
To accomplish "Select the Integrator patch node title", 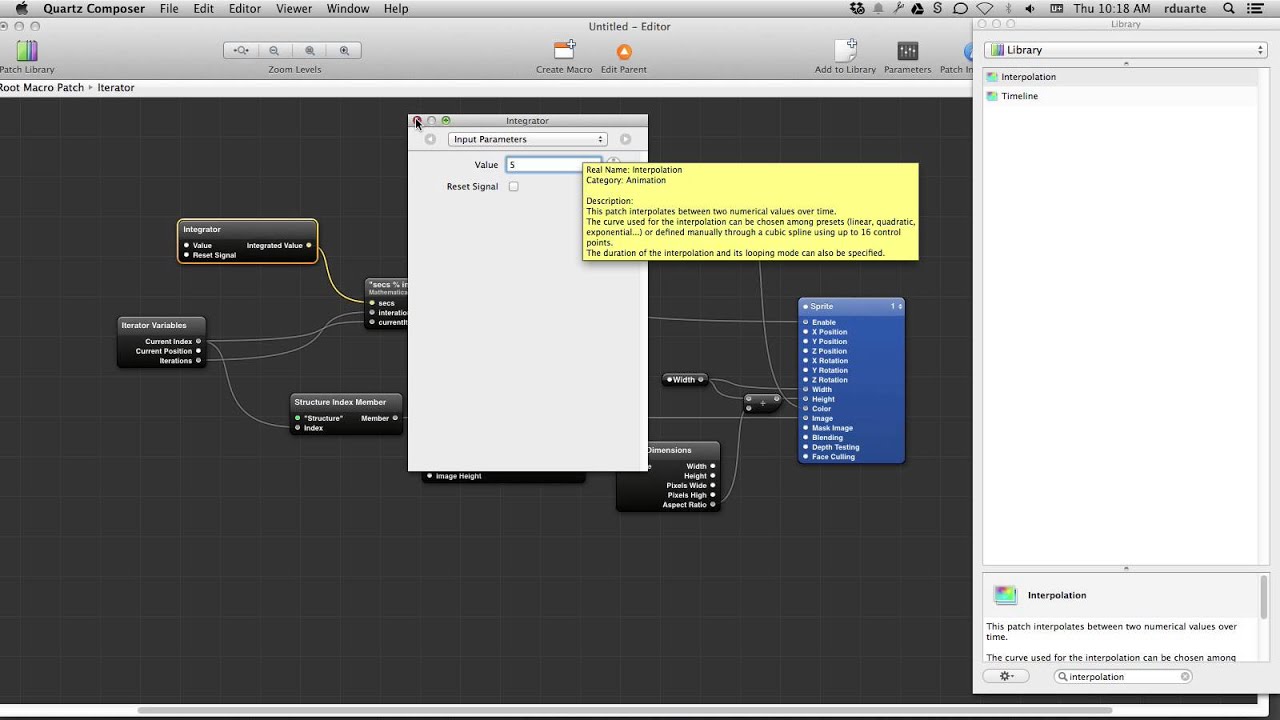I will [x=202, y=230].
